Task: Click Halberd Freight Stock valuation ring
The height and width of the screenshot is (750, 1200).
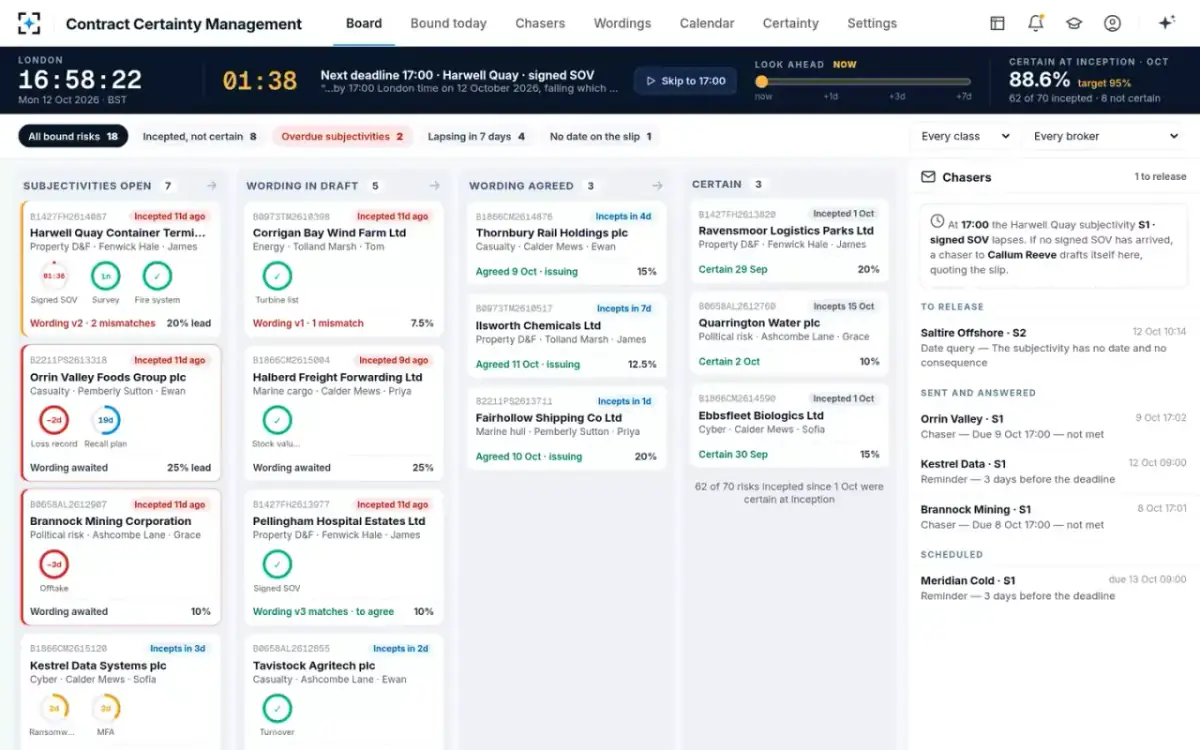Action: pos(277,420)
